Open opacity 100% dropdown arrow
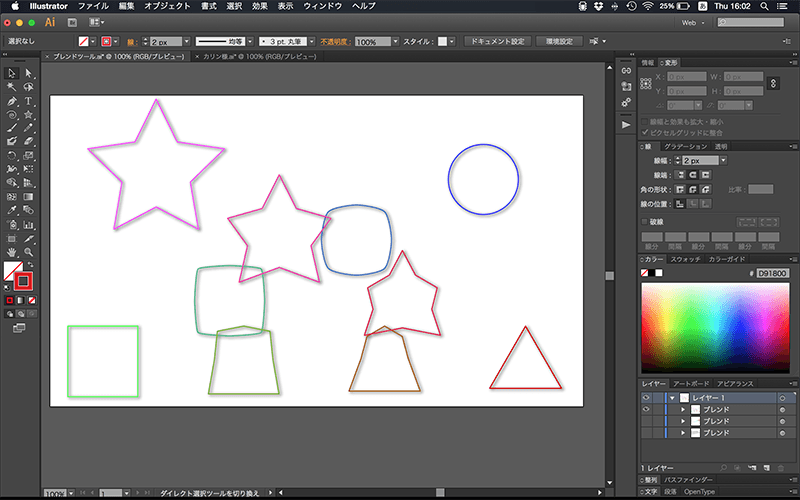Image resolution: width=800 pixels, height=500 pixels. [396, 41]
